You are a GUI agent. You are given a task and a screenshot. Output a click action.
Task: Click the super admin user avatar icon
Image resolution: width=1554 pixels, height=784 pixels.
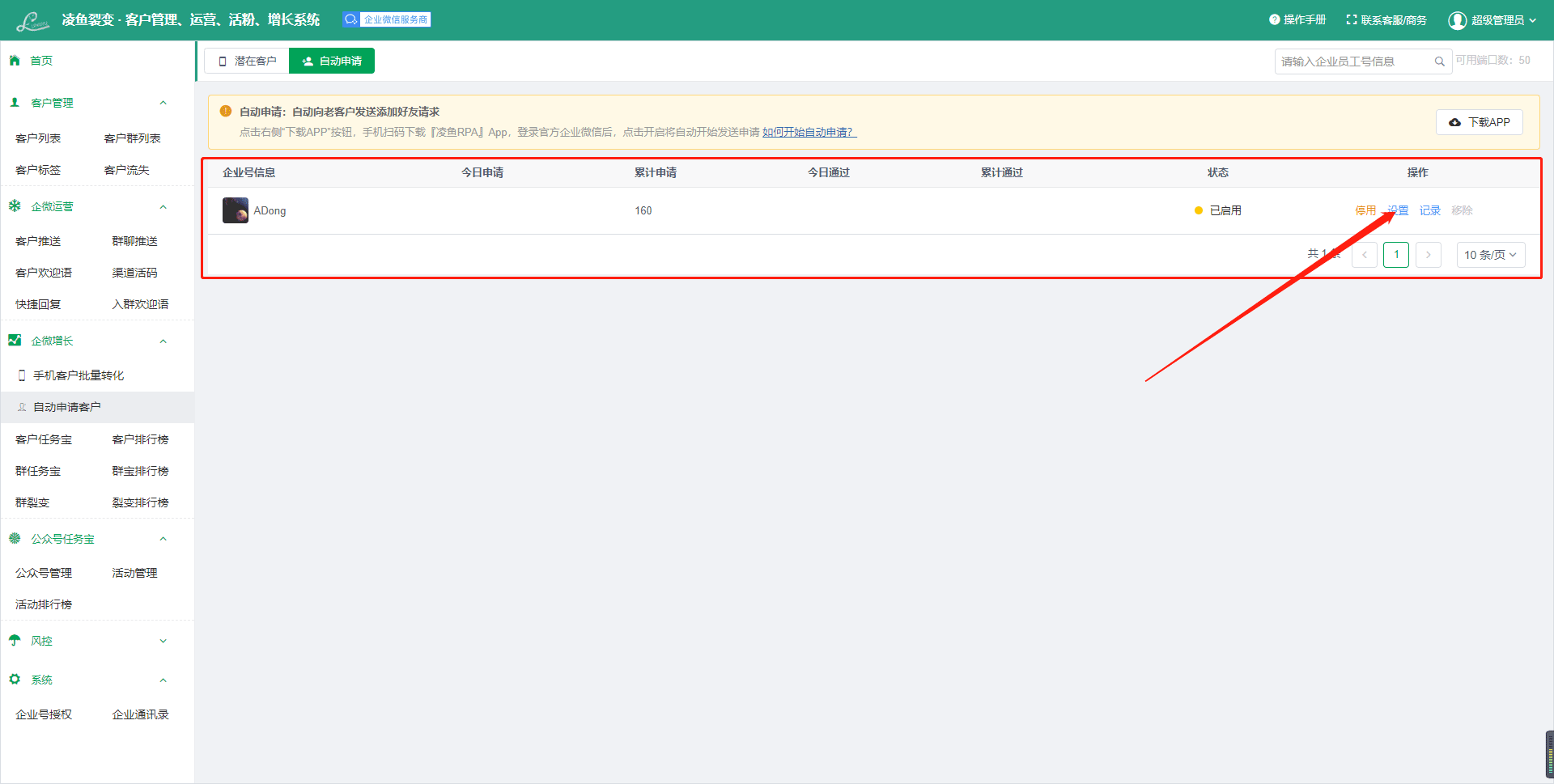tap(1457, 20)
